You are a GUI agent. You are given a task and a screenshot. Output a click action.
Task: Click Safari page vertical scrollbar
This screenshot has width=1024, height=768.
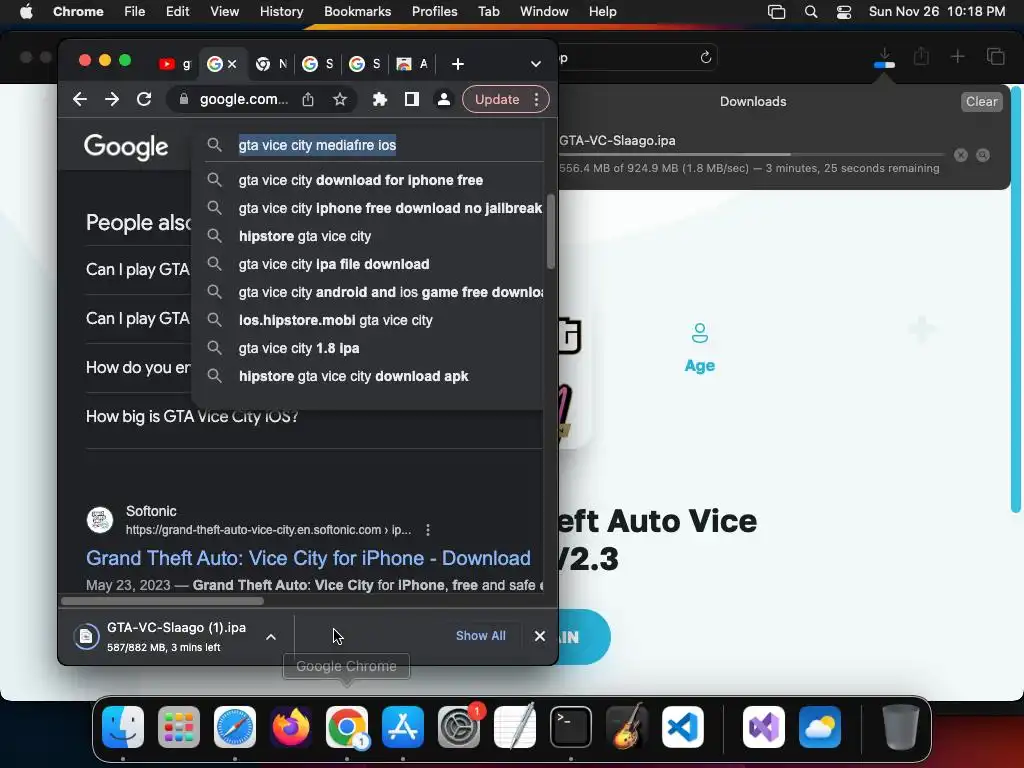(x=1016, y=298)
